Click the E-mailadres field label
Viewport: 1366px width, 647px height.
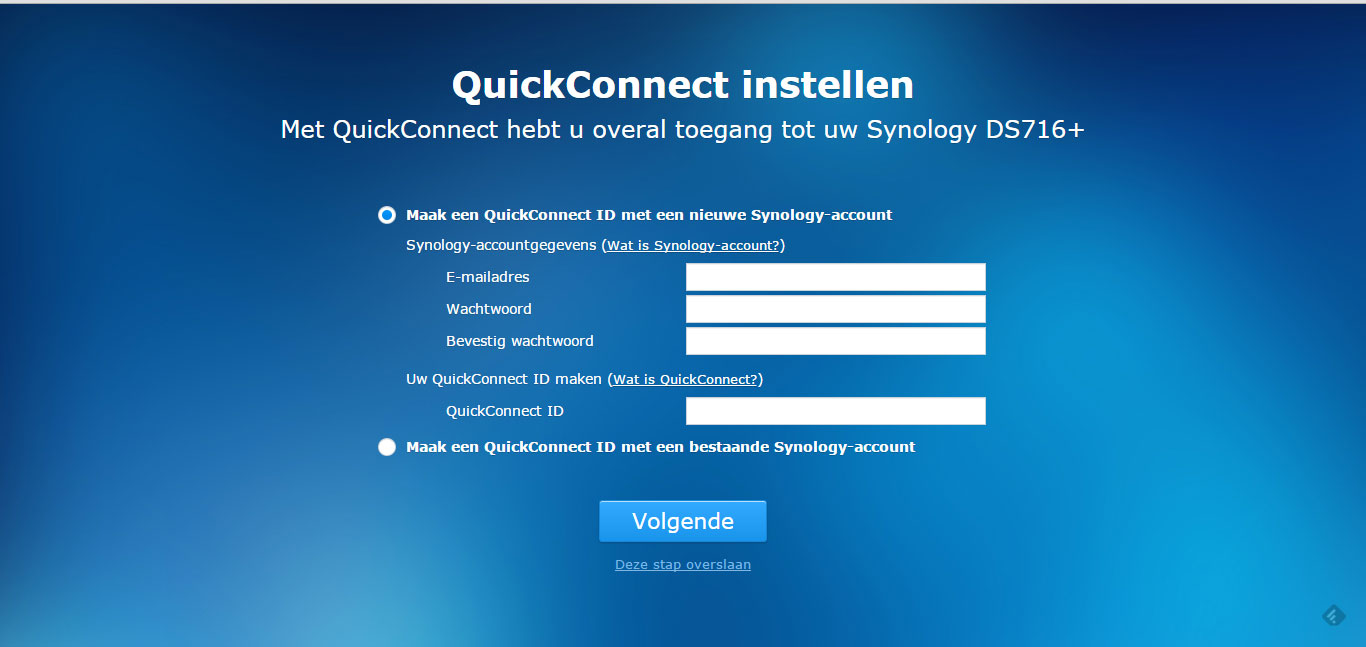(488, 277)
